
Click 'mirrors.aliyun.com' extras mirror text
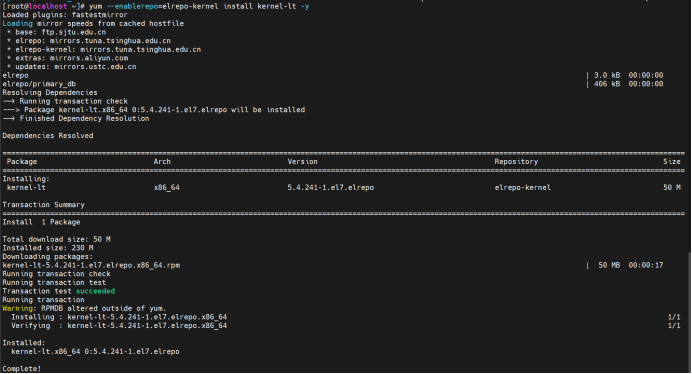89,58
